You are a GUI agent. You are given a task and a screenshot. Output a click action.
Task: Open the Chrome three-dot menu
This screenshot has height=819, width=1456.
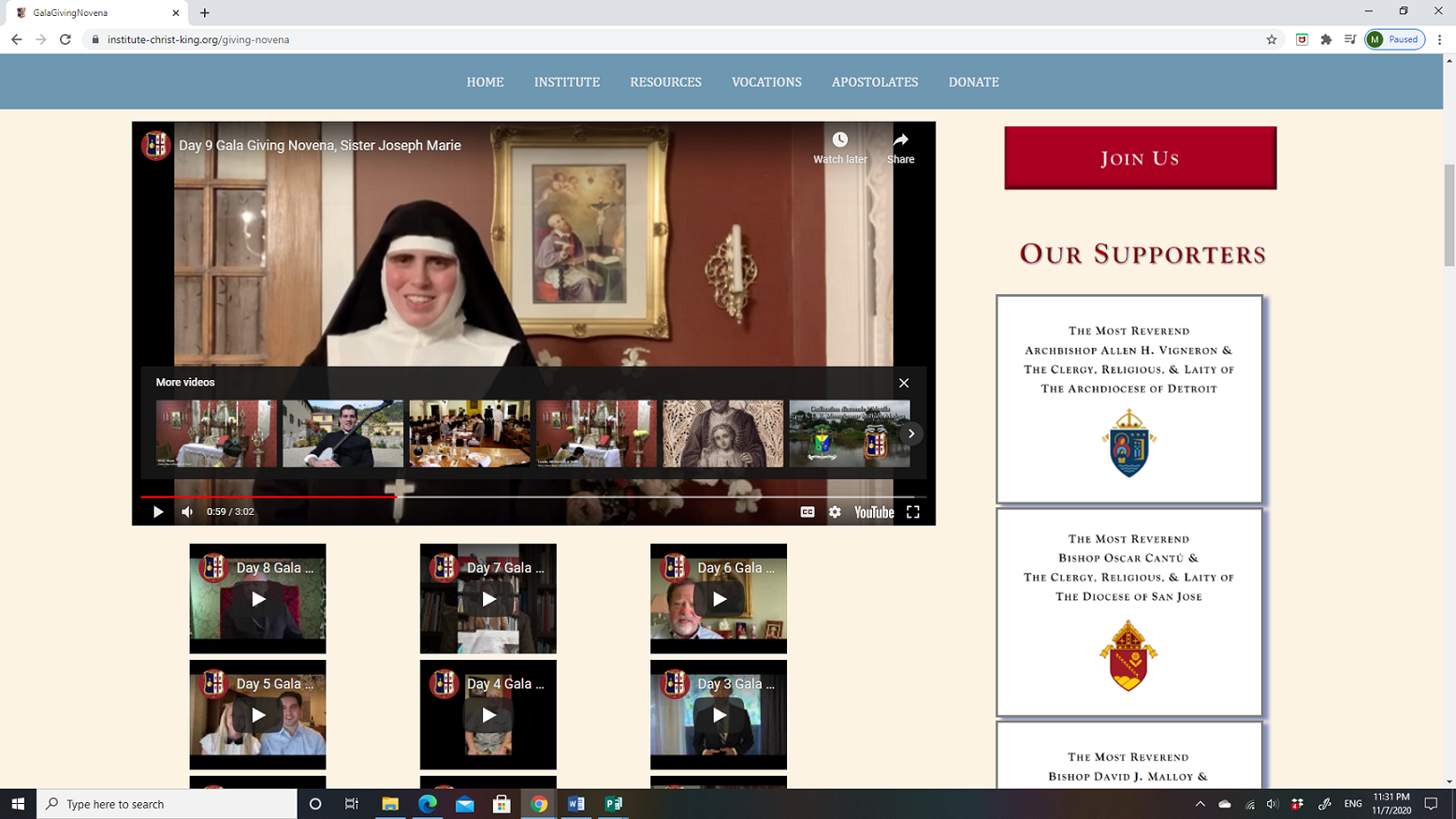coord(1439,39)
